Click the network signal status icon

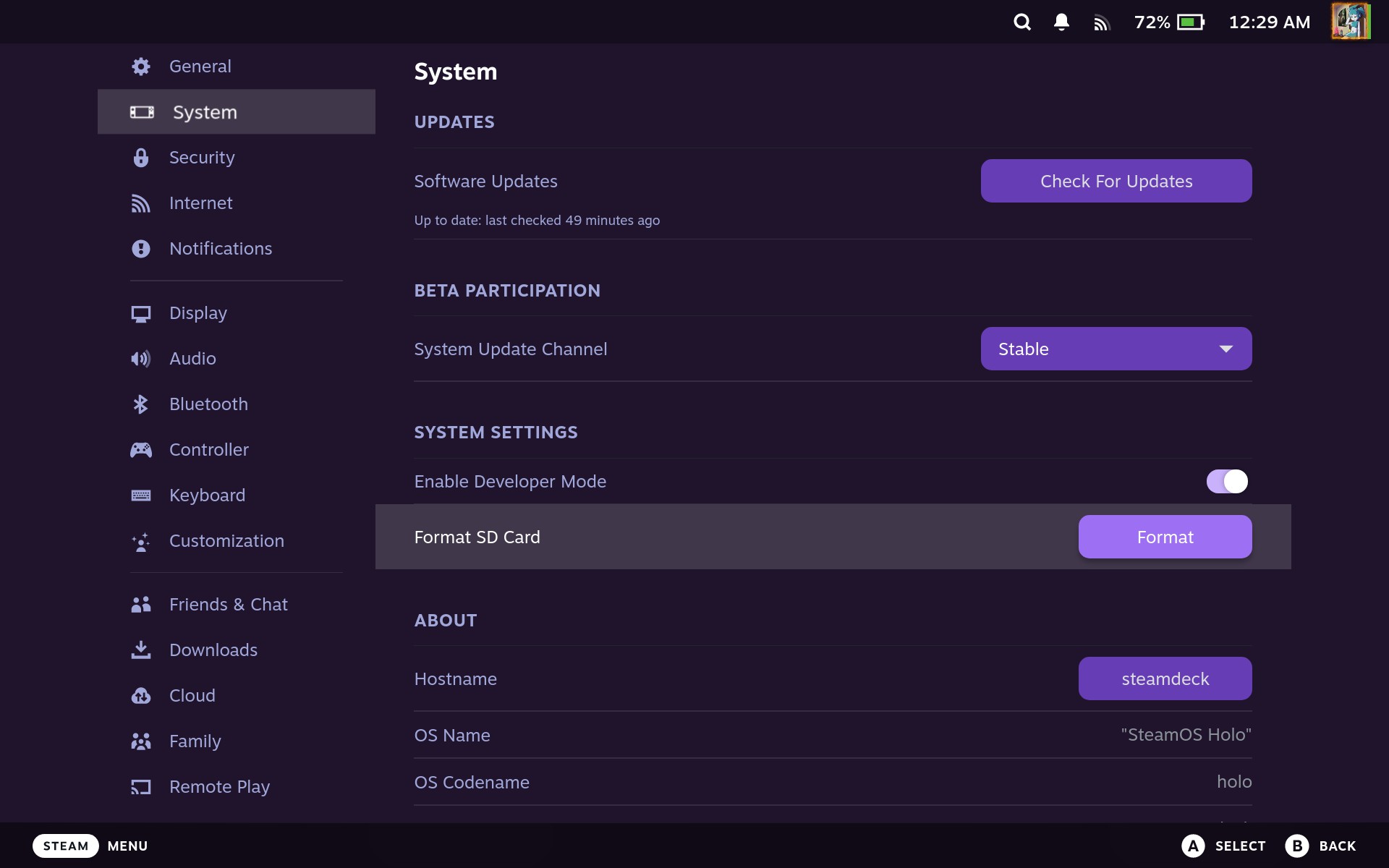(x=1101, y=24)
